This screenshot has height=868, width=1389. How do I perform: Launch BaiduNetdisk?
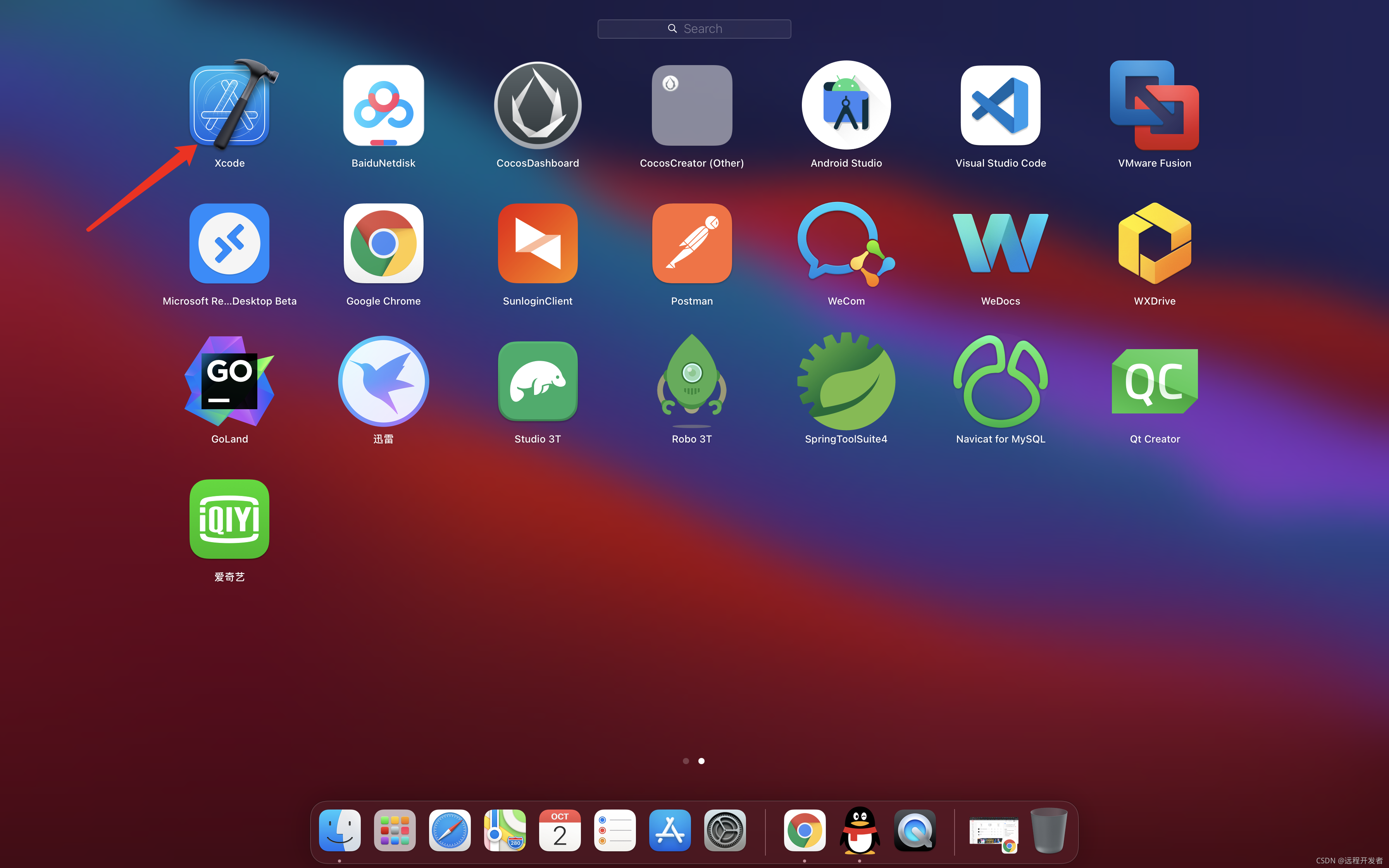(383, 105)
